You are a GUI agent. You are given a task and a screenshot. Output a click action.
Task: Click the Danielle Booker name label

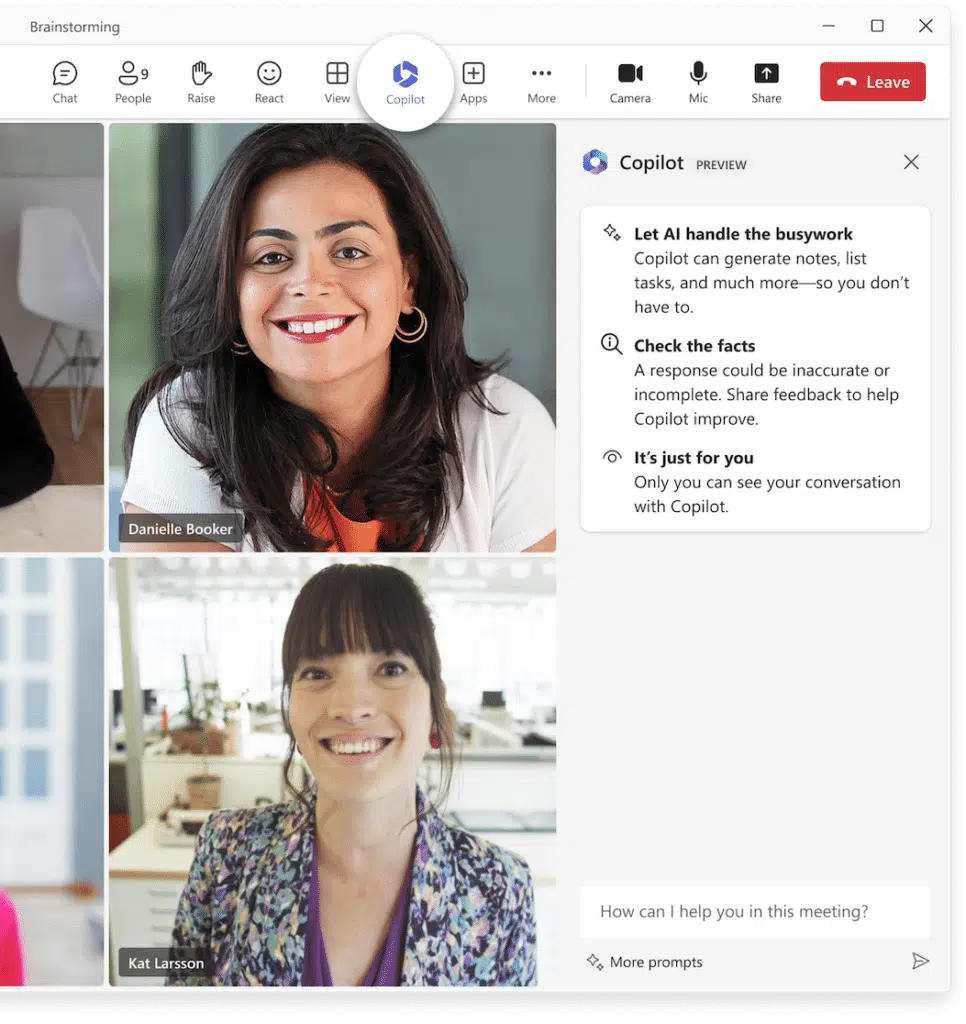pos(180,529)
